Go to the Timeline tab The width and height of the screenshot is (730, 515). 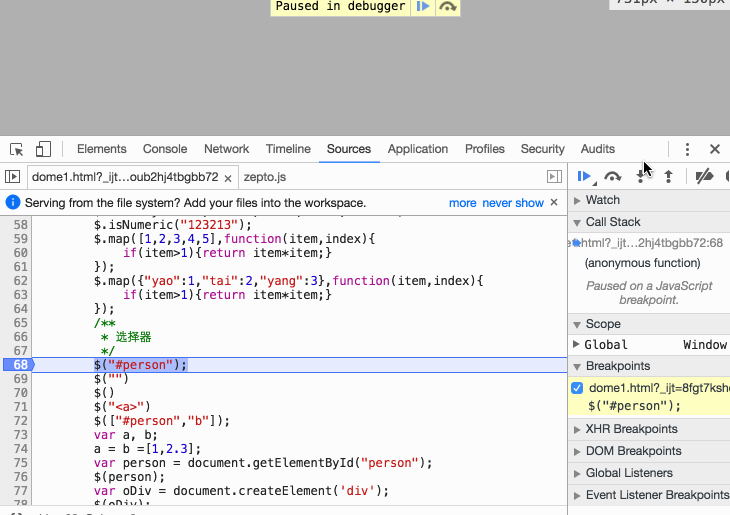tap(288, 149)
